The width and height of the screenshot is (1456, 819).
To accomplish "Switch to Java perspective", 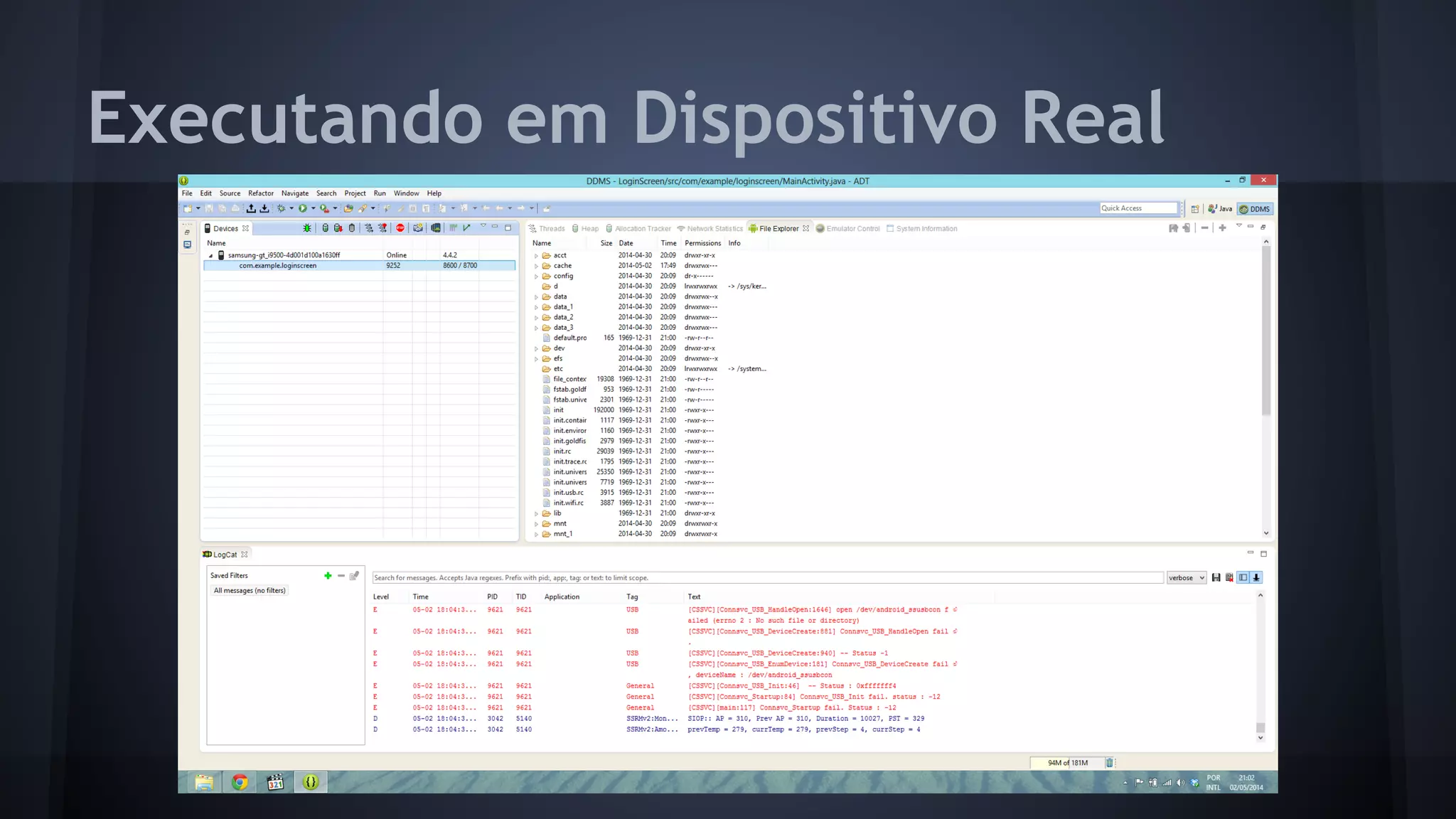I will (1220, 209).
